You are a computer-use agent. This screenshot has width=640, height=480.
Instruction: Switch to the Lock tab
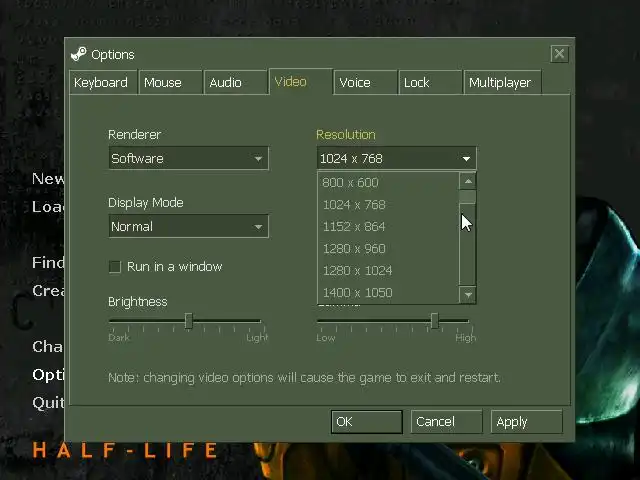point(431,82)
